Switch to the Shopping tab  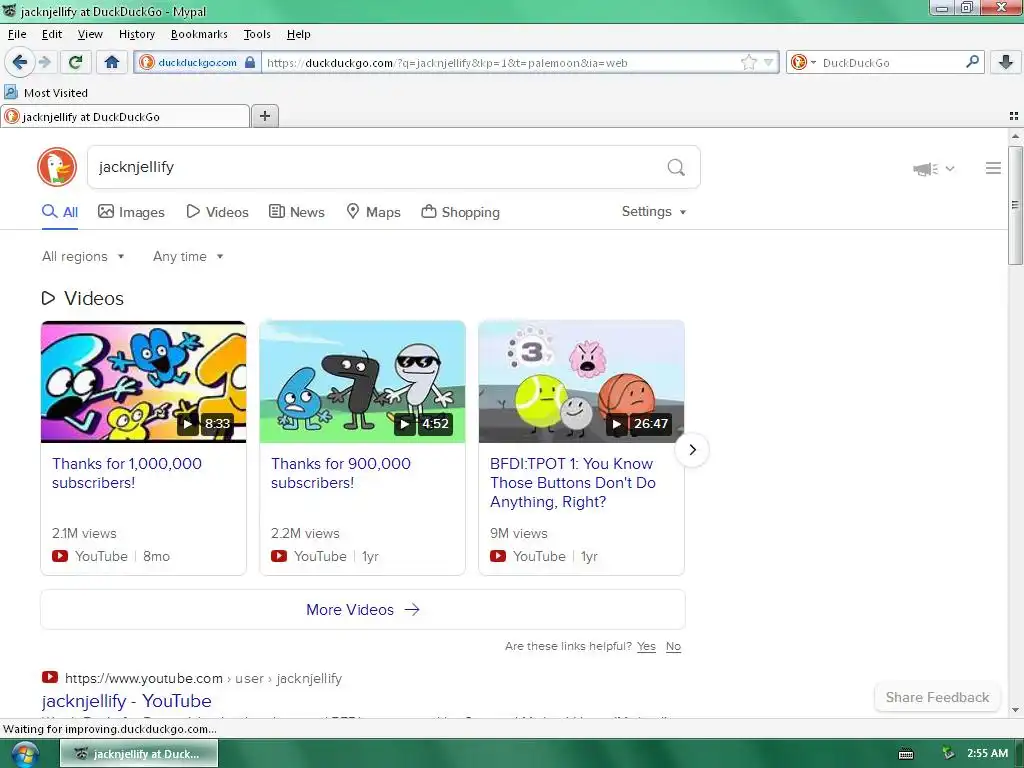[460, 212]
